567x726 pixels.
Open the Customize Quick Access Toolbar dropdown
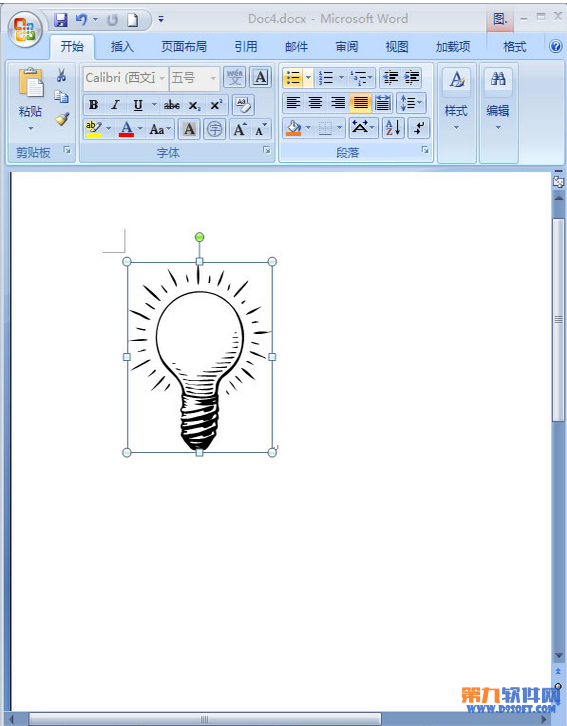pos(161,19)
